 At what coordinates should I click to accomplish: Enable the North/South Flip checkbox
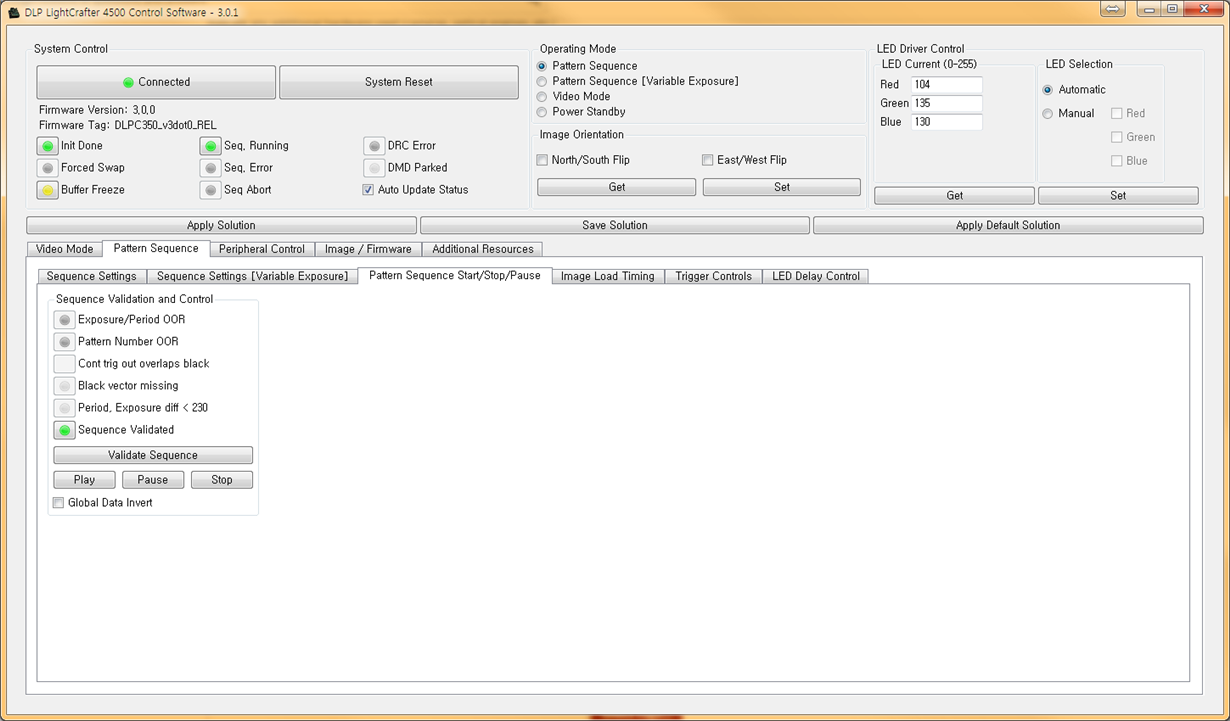coord(542,160)
